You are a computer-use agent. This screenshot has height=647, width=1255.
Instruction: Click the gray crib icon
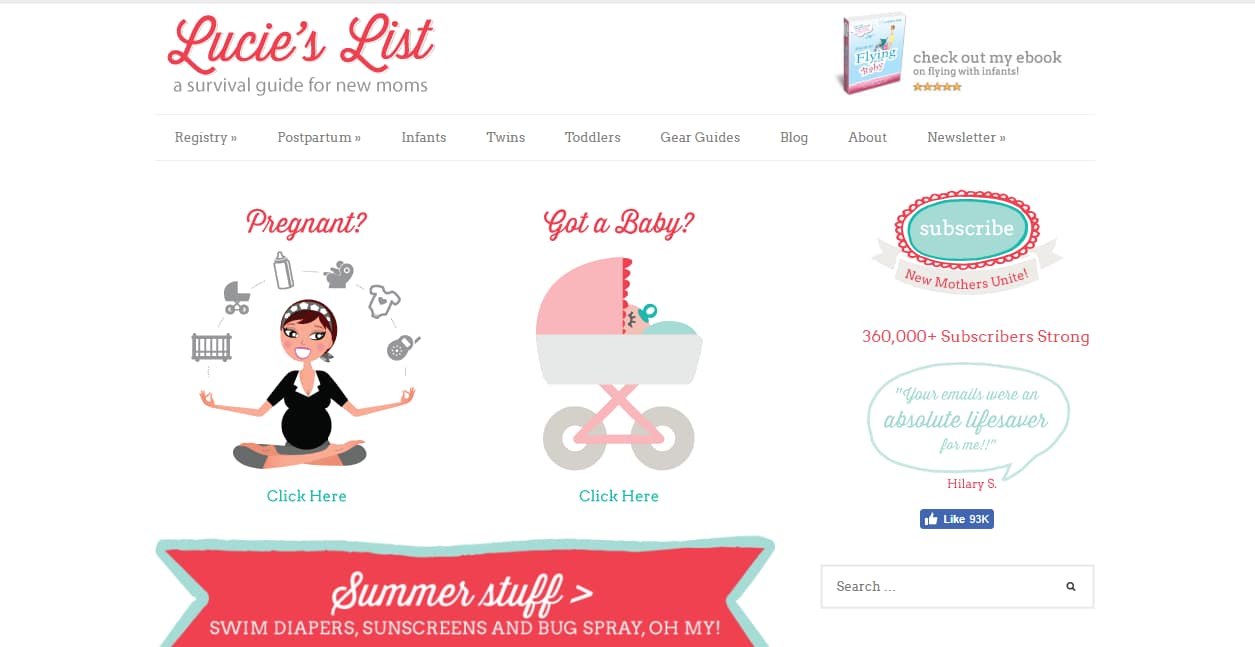point(211,347)
